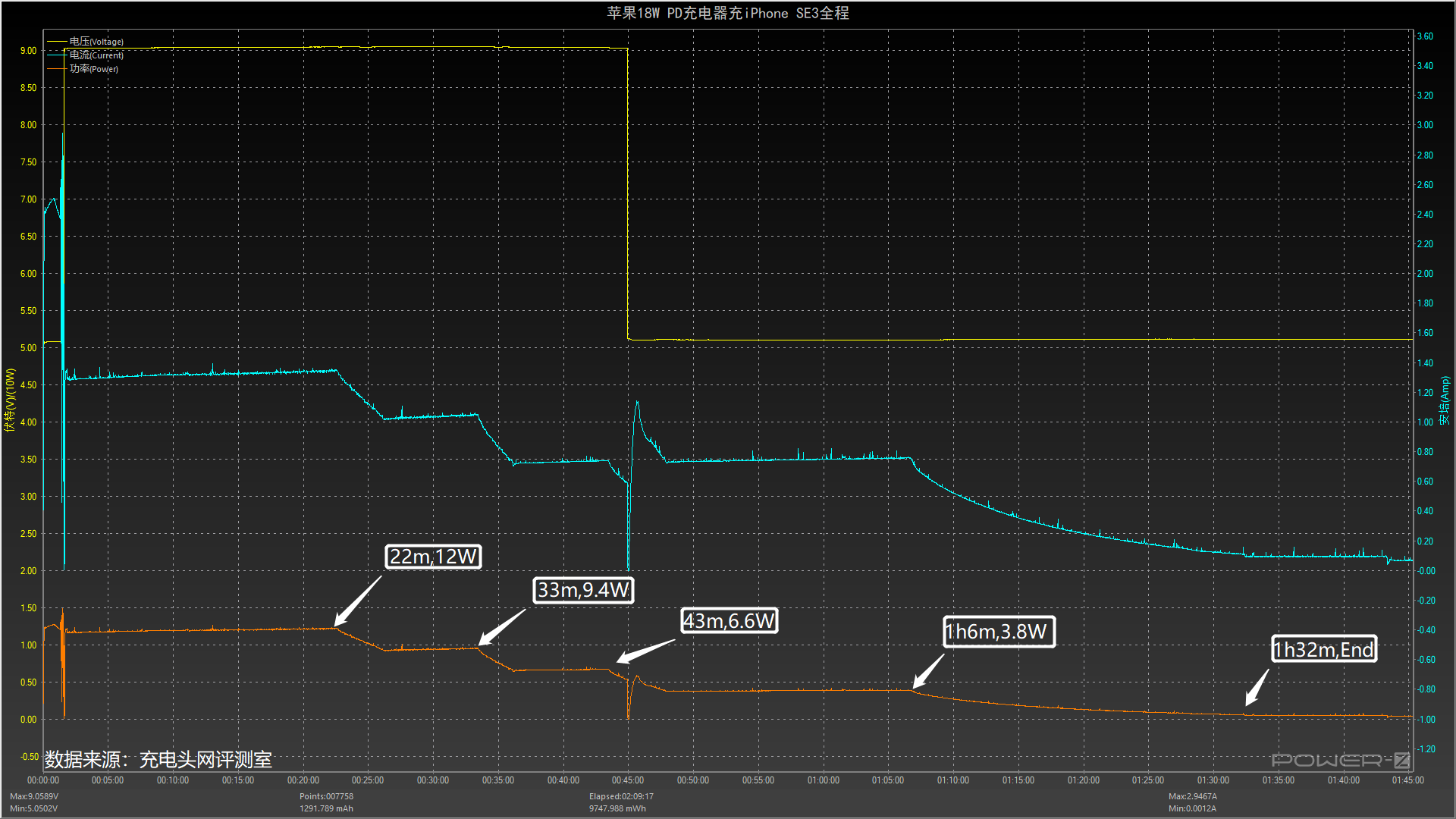Image resolution: width=1456 pixels, height=819 pixels.
Task: Select the 功率(Power) legend label
Action: pos(94,69)
